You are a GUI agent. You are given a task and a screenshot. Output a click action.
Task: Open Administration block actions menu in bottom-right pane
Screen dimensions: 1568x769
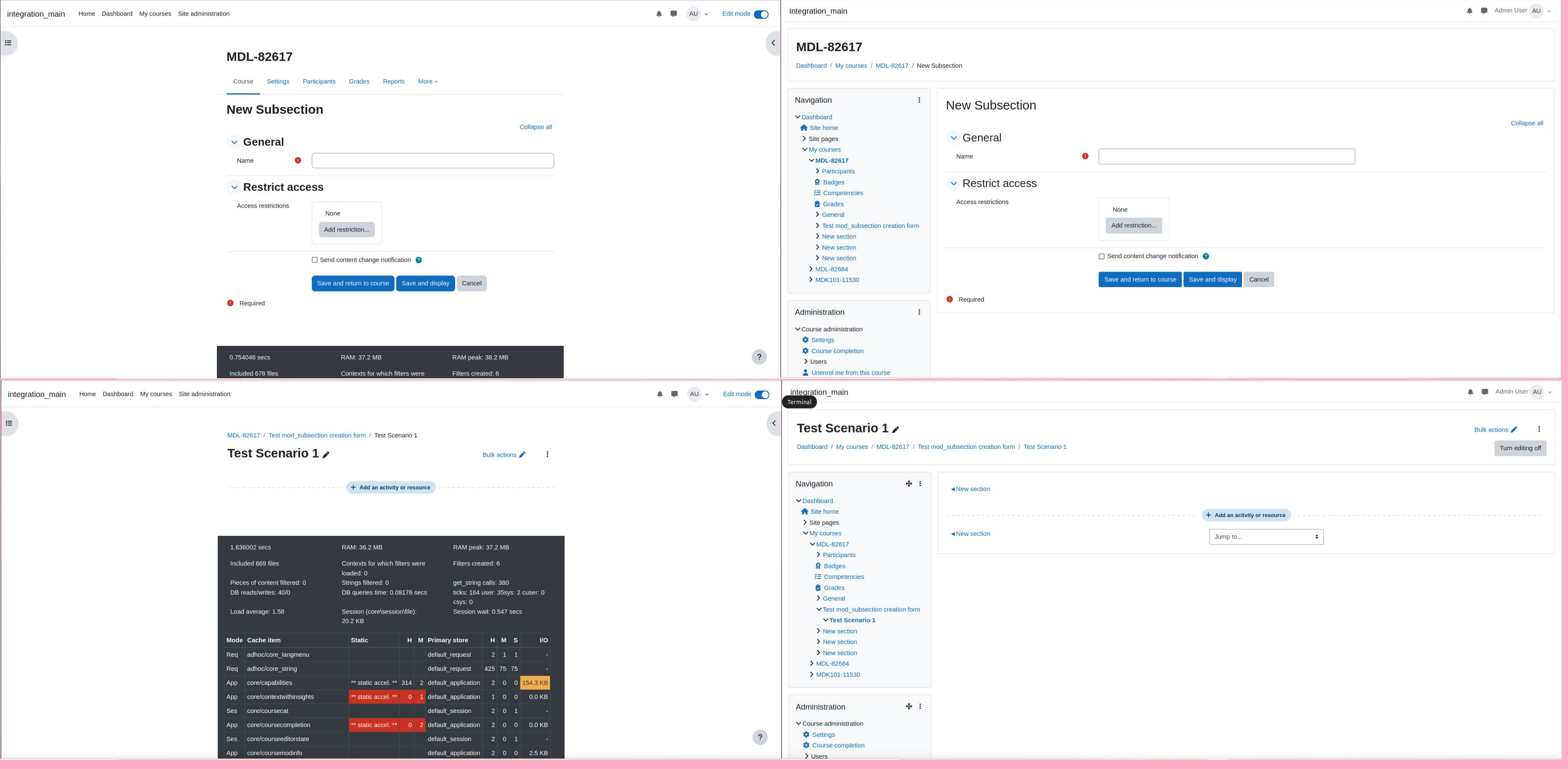click(x=920, y=707)
